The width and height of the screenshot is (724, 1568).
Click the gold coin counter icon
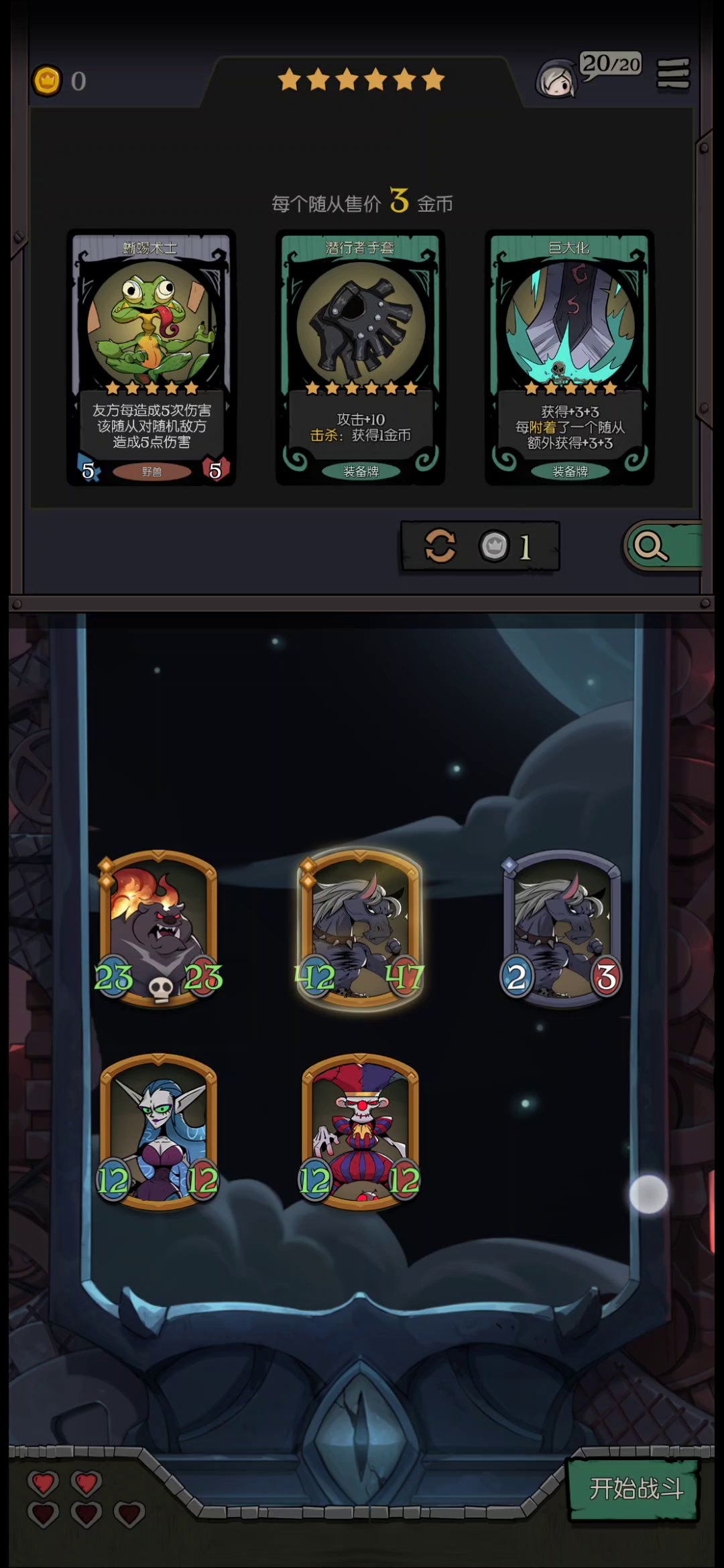(x=47, y=81)
